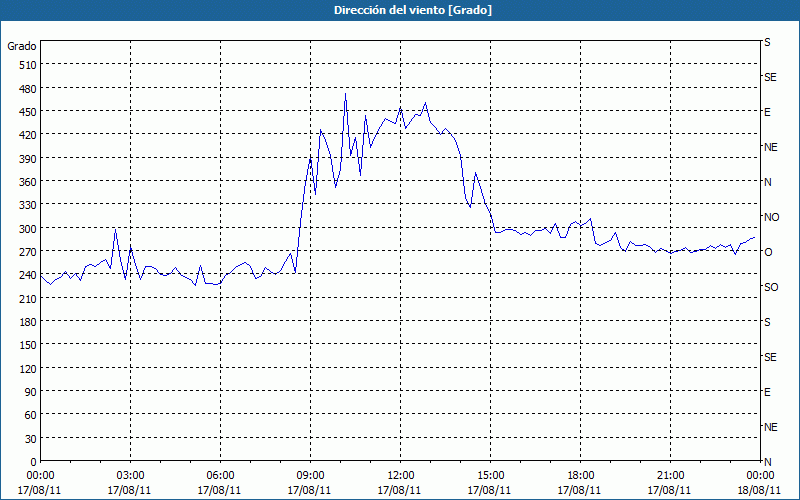This screenshot has height=500, width=800.
Task: Select the 510 value on the degree axis
Action: pos(28,65)
